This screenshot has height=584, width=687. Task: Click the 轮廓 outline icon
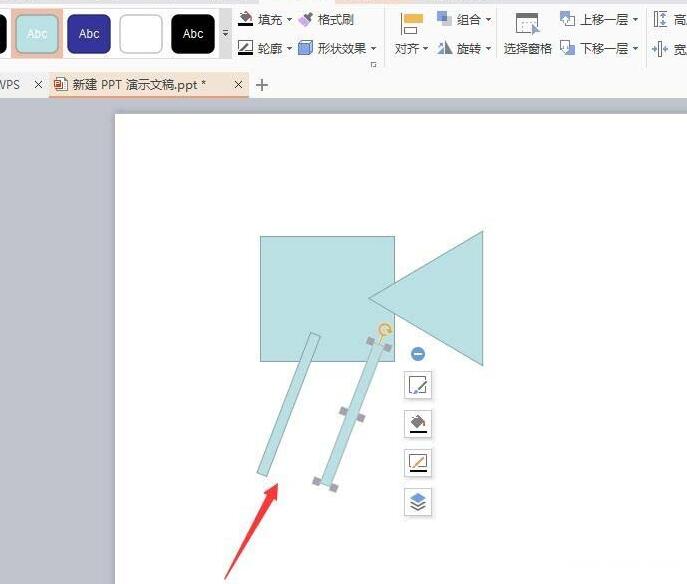click(245, 48)
